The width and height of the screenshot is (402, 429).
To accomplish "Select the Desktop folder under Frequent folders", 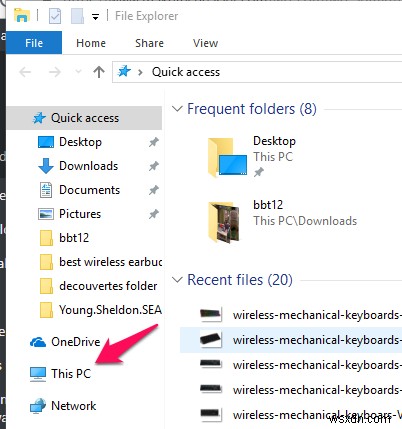I will coord(252,157).
